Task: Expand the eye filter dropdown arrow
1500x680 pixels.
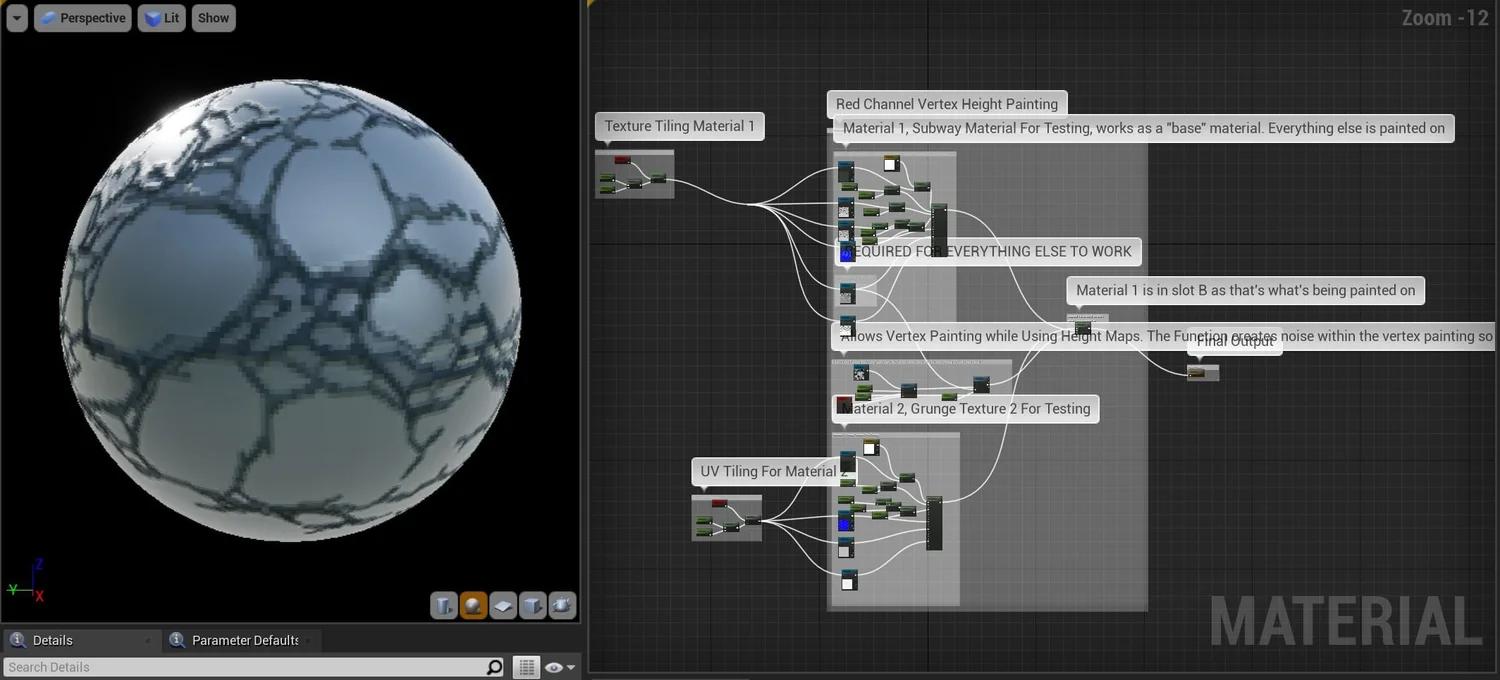Action: [x=571, y=667]
